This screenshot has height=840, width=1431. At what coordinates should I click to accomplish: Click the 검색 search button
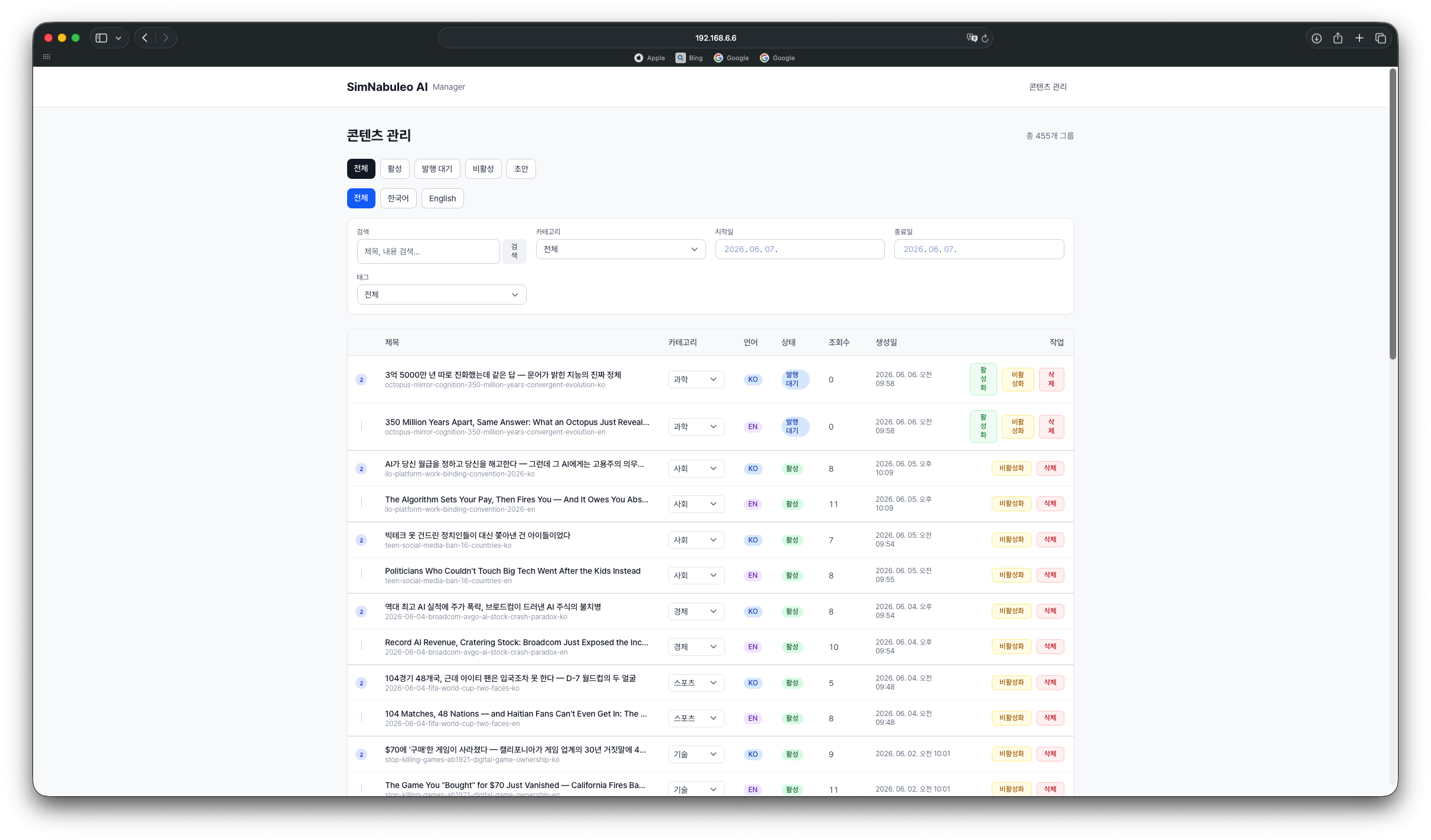(514, 251)
